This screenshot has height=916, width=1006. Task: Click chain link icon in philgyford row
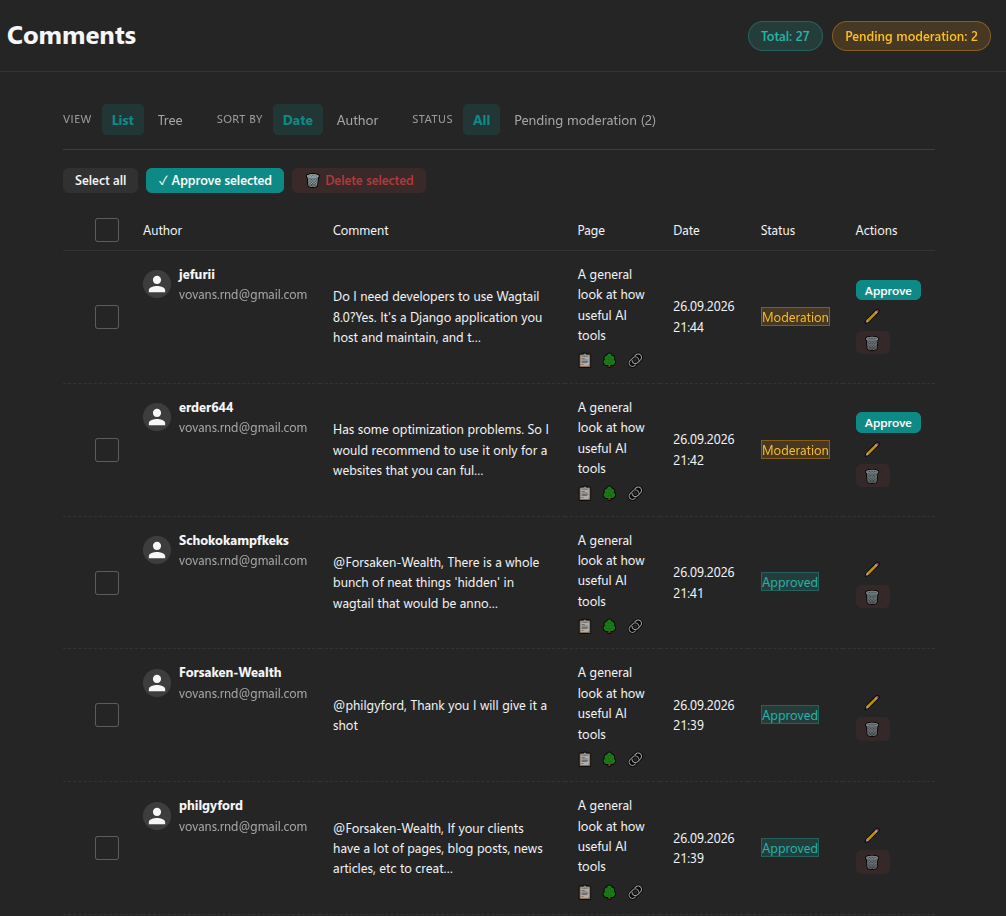(x=635, y=892)
